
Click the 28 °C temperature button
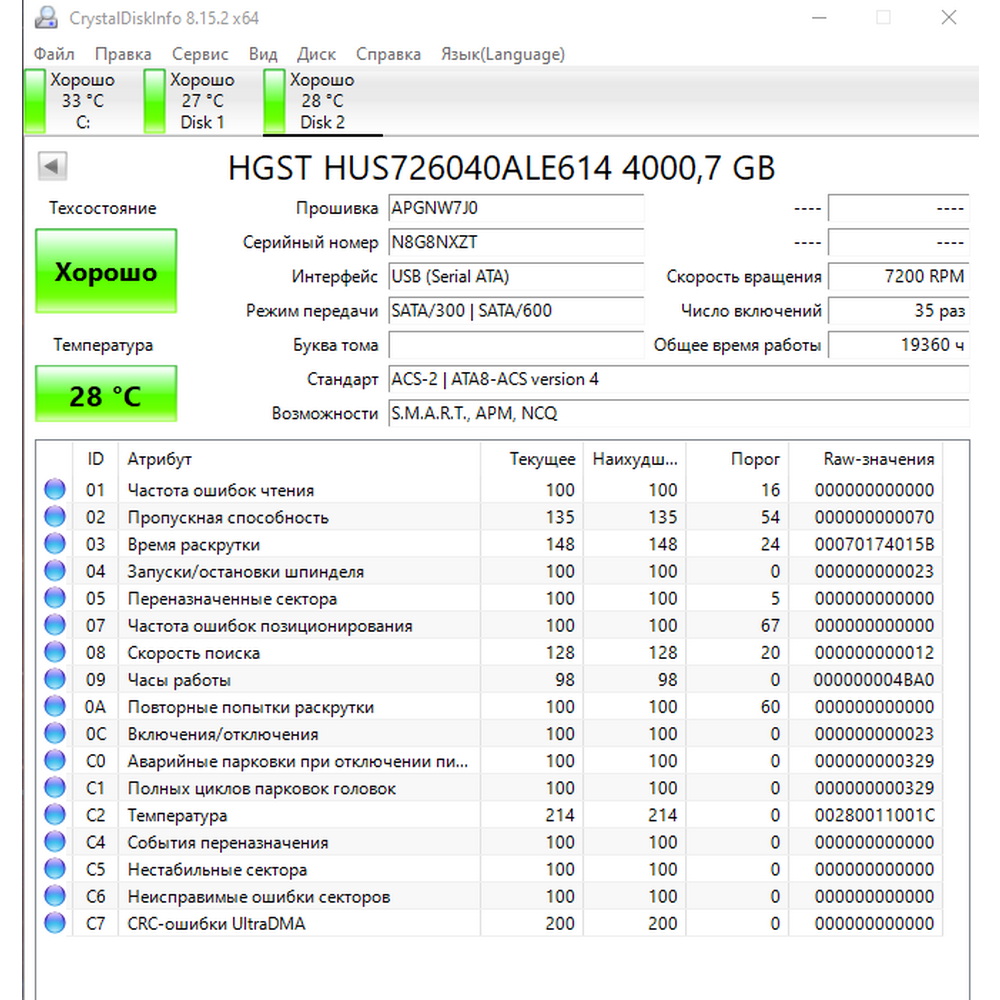click(x=106, y=394)
